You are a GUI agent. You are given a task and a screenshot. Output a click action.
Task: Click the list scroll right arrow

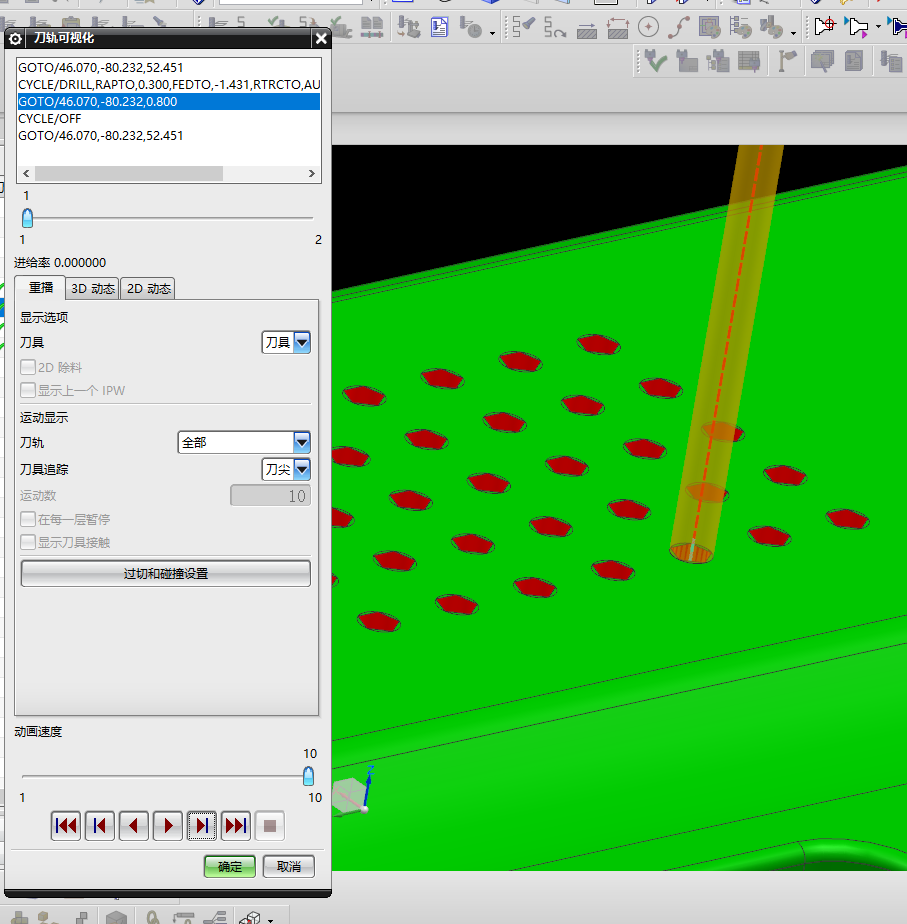tap(312, 173)
